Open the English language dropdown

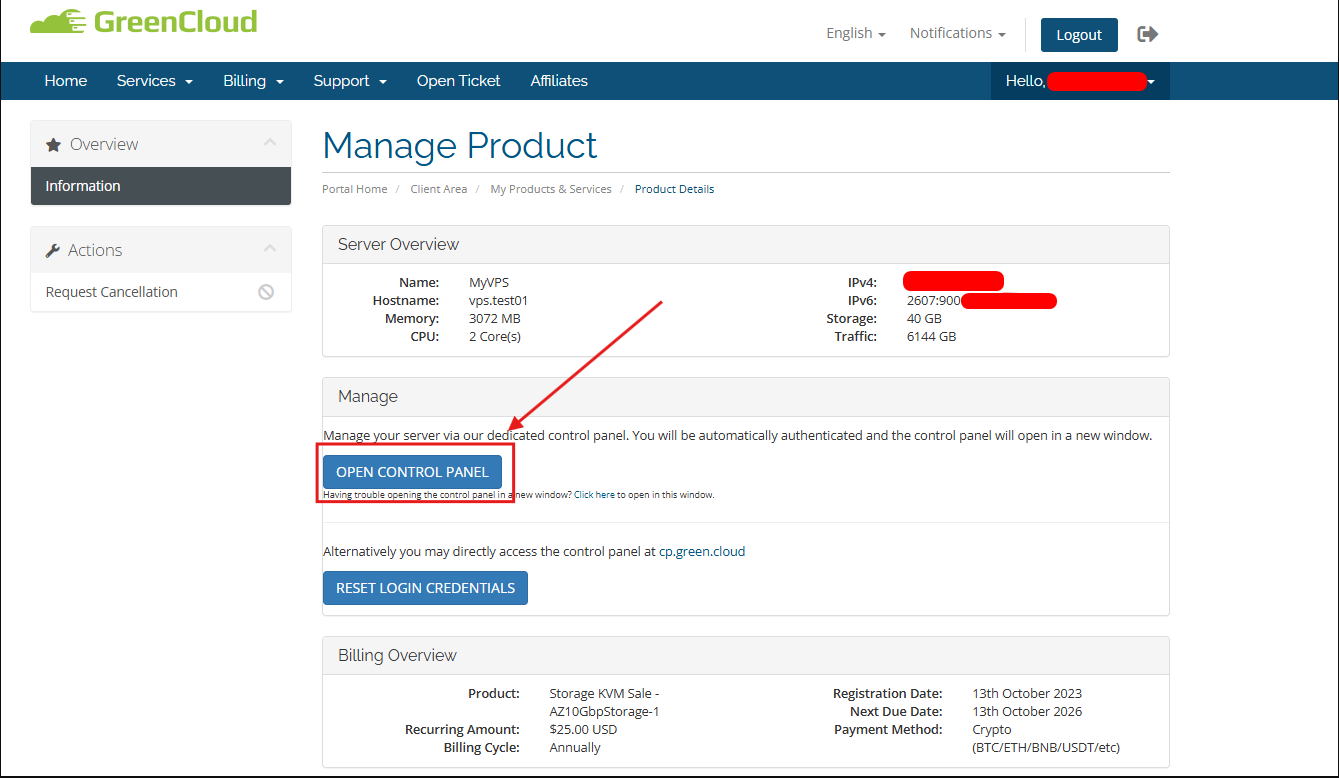coord(856,33)
